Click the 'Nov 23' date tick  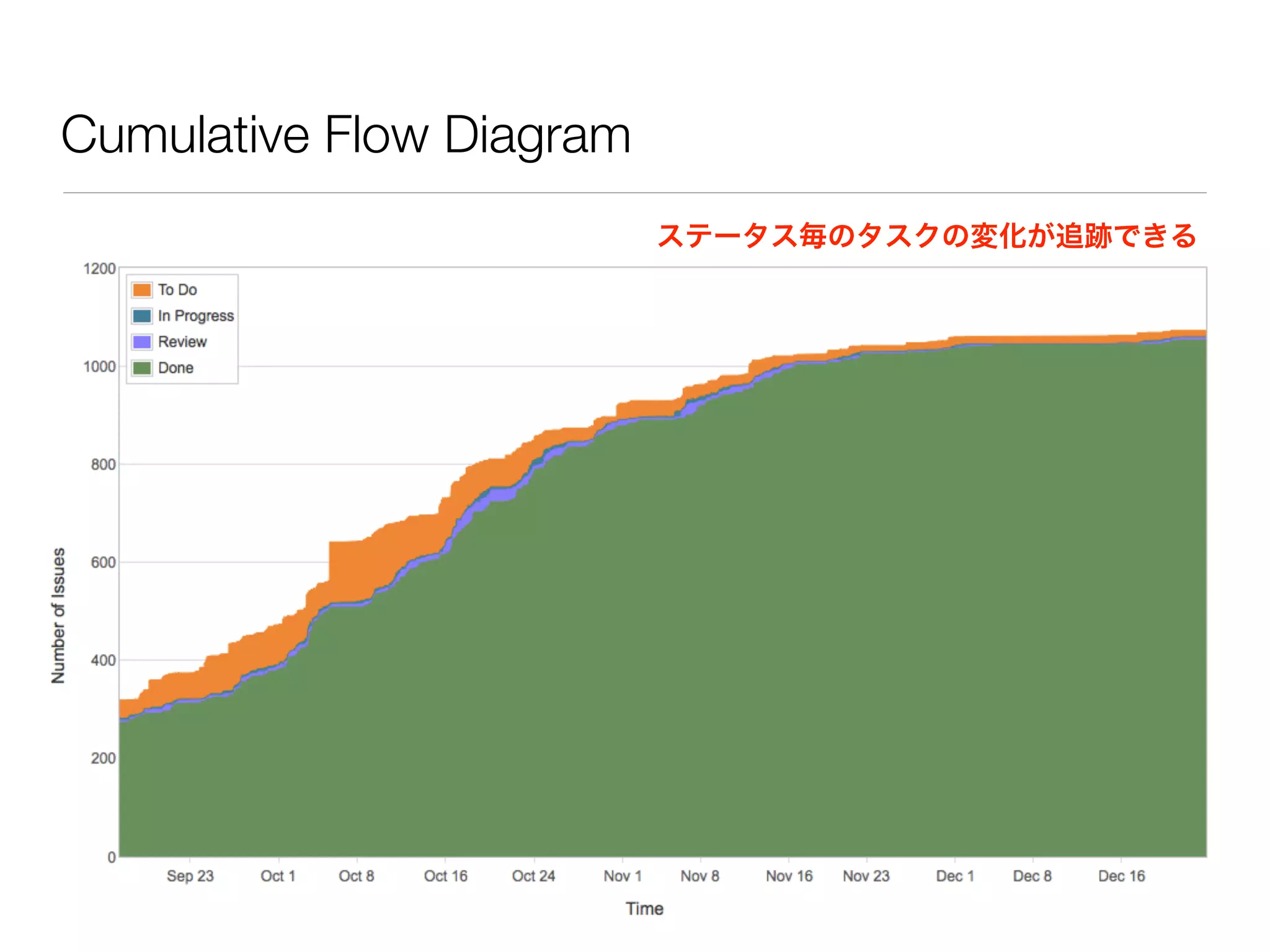click(x=866, y=876)
